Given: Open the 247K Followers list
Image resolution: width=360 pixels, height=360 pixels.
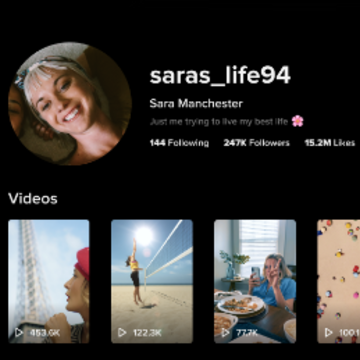Looking at the screenshot, I should coord(257,143).
